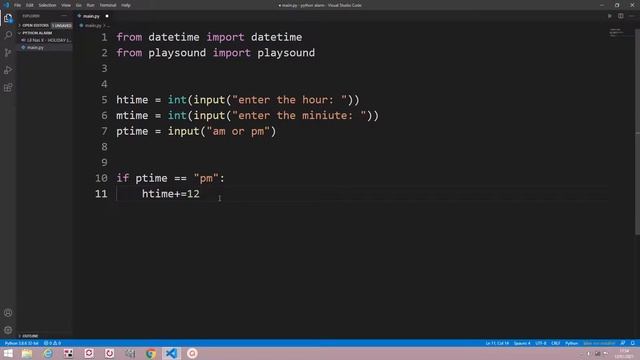Image resolution: width=640 pixels, height=360 pixels.
Task: Click the taskbar clock
Action: click(x=624, y=353)
